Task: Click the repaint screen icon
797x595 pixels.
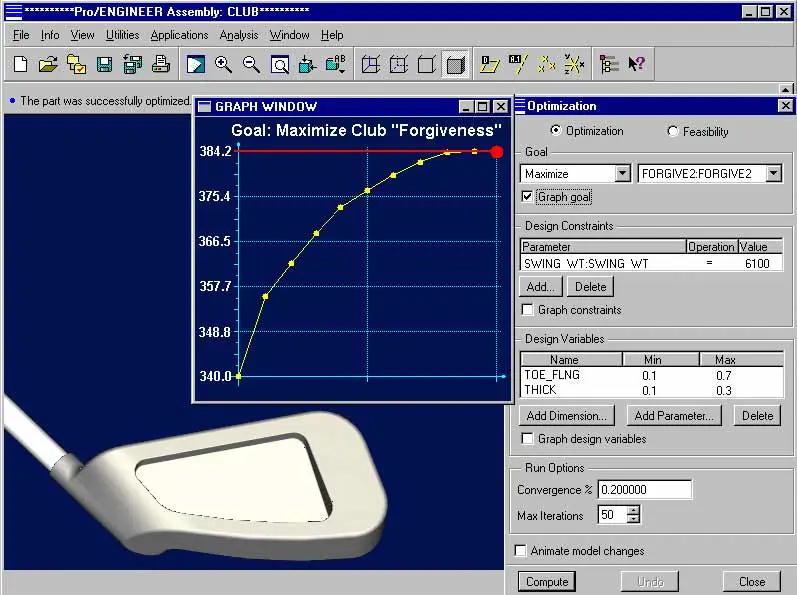Action: pyautogui.click(x=196, y=65)
